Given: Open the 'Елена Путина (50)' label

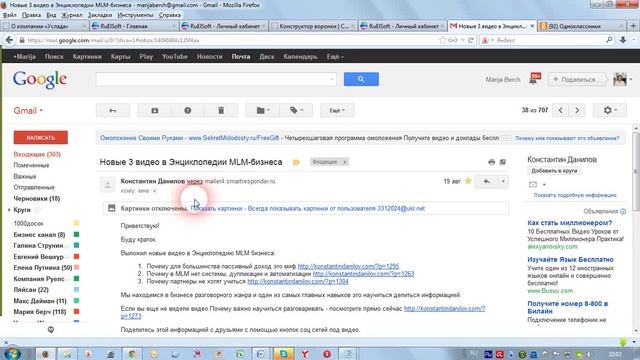Looking at the screenshot, I should tap(43, 268).
